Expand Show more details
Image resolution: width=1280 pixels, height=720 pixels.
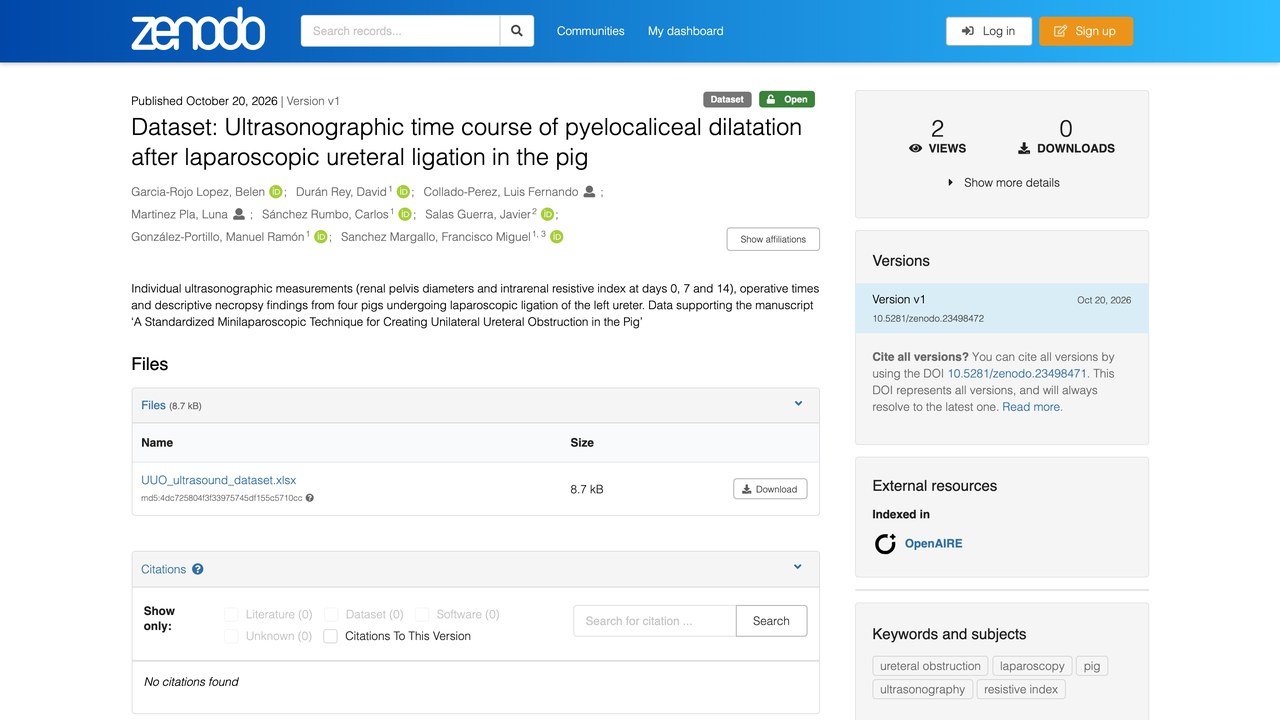tap(1003, 183)
